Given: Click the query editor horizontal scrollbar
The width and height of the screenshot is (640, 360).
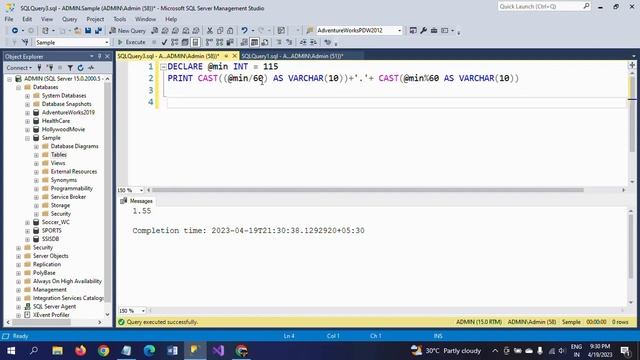Looking at the screenshot, I should coord(367,190).
